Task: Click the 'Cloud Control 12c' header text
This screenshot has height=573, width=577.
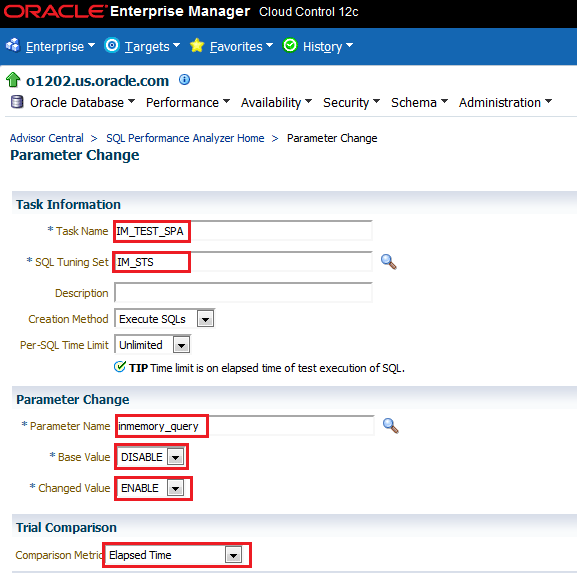Action: pyautogui.click(x=308, y=12)
